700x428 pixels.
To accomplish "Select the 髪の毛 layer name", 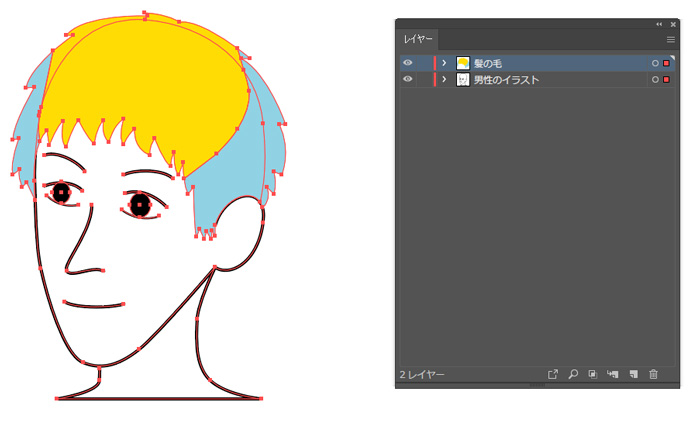I will point(488,63).
